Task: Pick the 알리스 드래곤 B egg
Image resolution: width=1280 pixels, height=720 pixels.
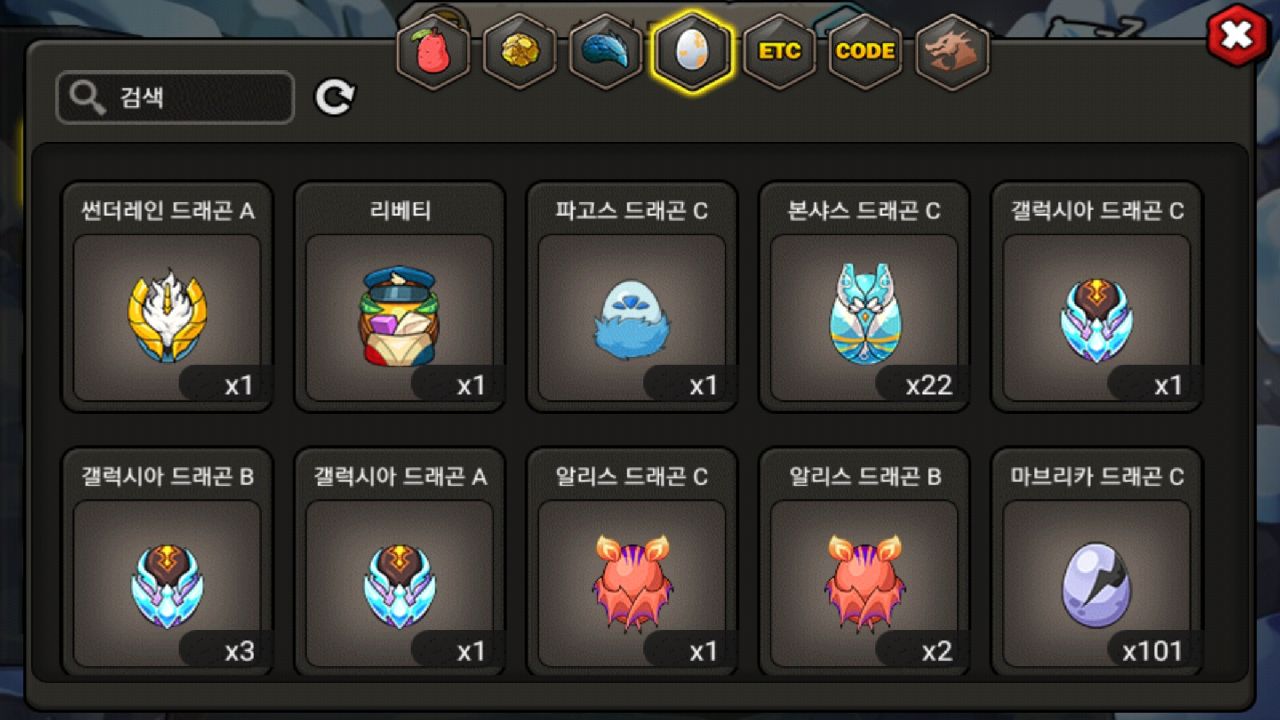Action: (864, 562)
